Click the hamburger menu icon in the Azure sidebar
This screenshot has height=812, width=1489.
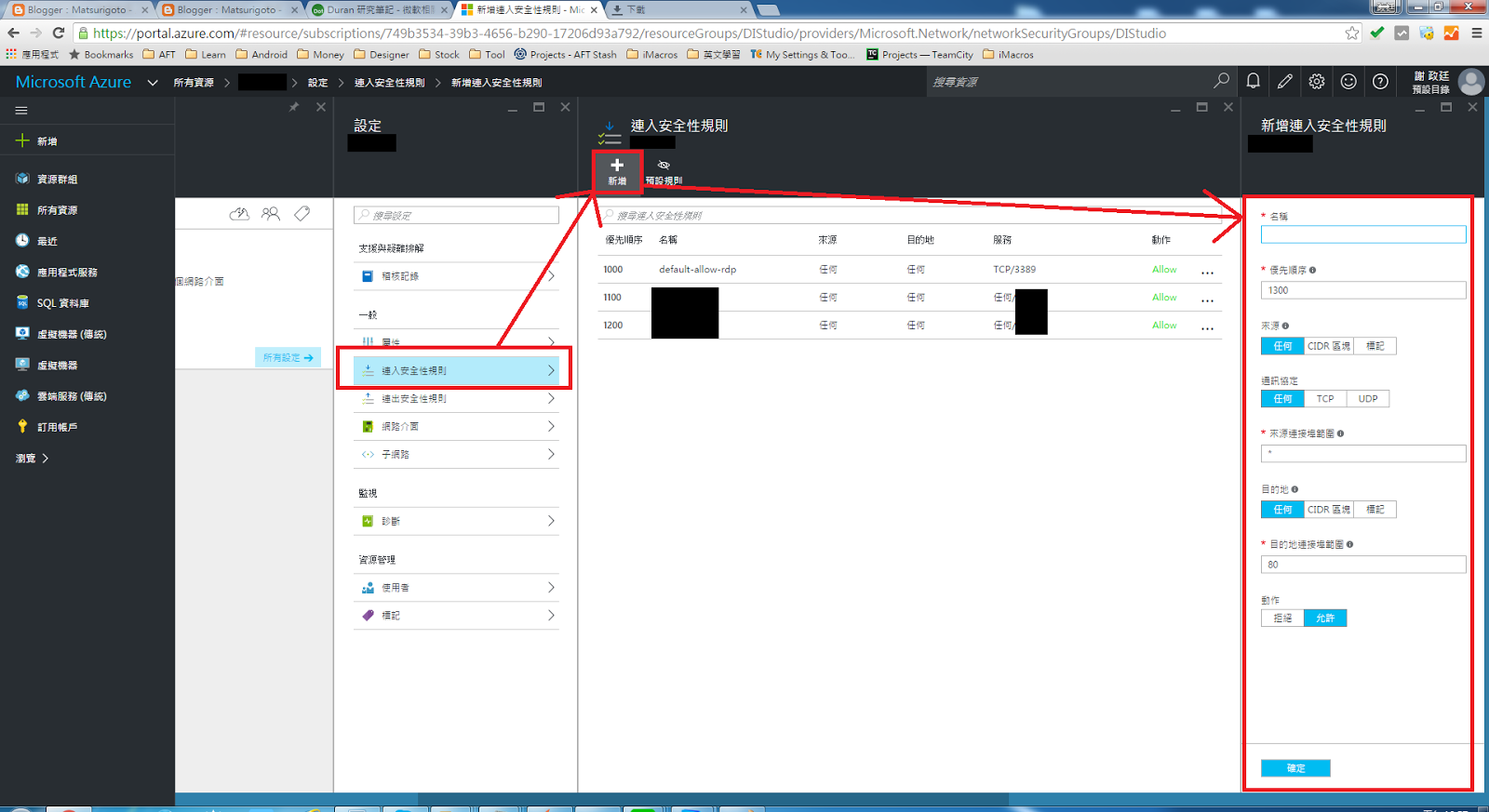pyautogui.click(x=21, y=111)
